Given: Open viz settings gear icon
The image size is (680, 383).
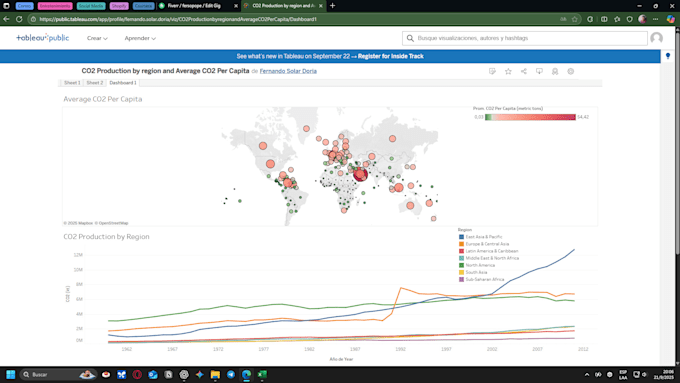Looking at the screenshot, I should point(571,71).
